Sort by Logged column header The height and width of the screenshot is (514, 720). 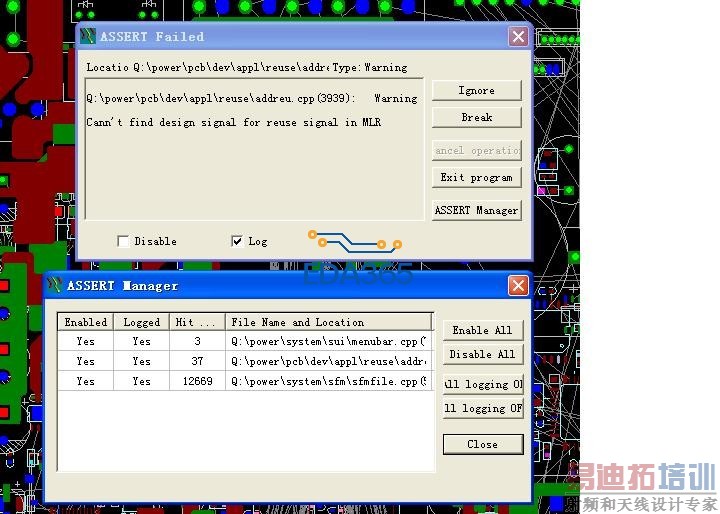[x=141, y=322]
